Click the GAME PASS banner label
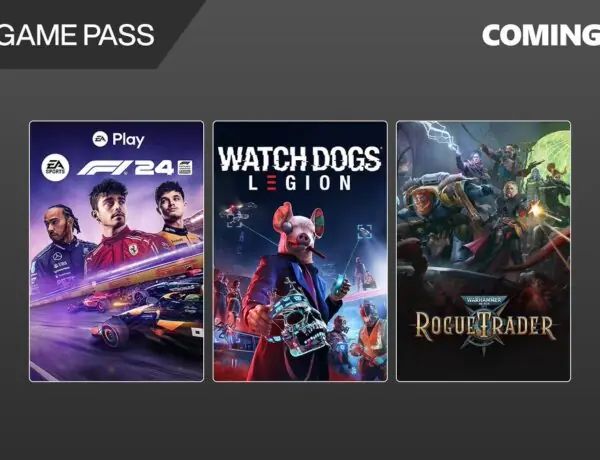 pyautogui.click(x=77, y=35)
